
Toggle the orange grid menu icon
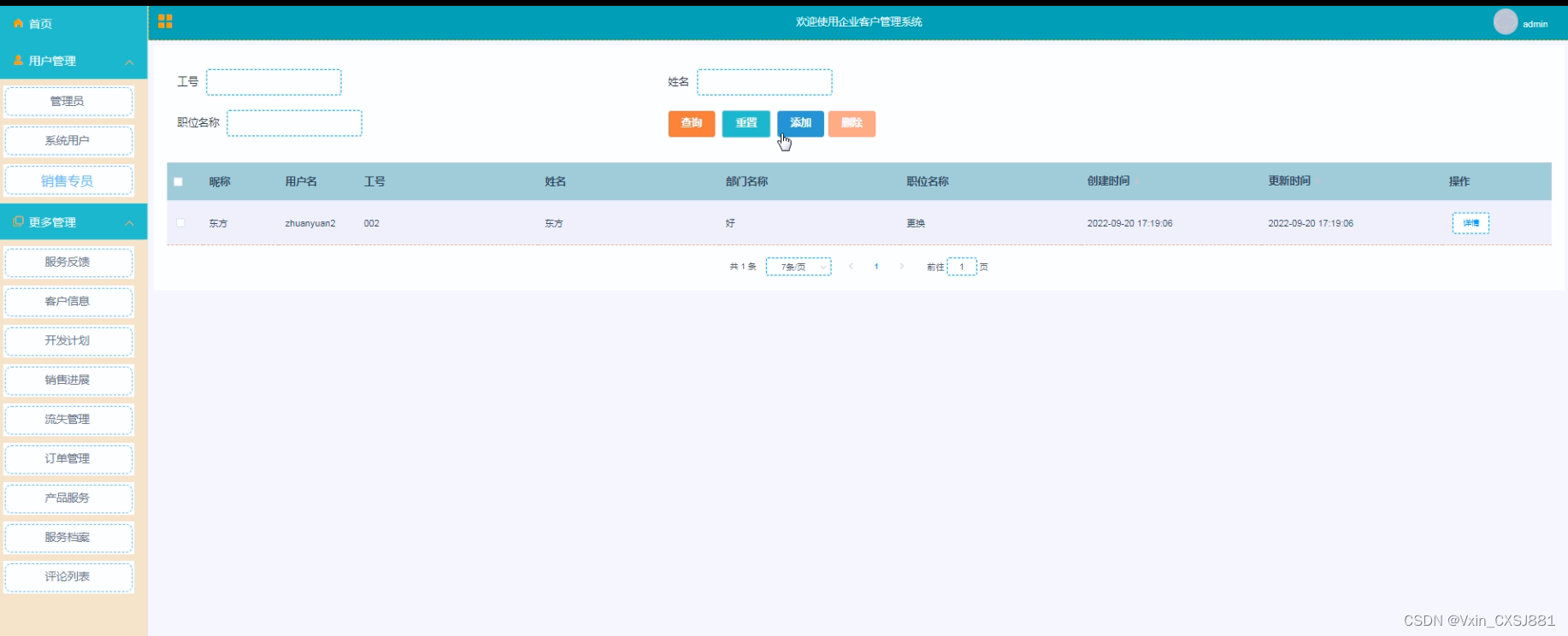tap(165, 21)
